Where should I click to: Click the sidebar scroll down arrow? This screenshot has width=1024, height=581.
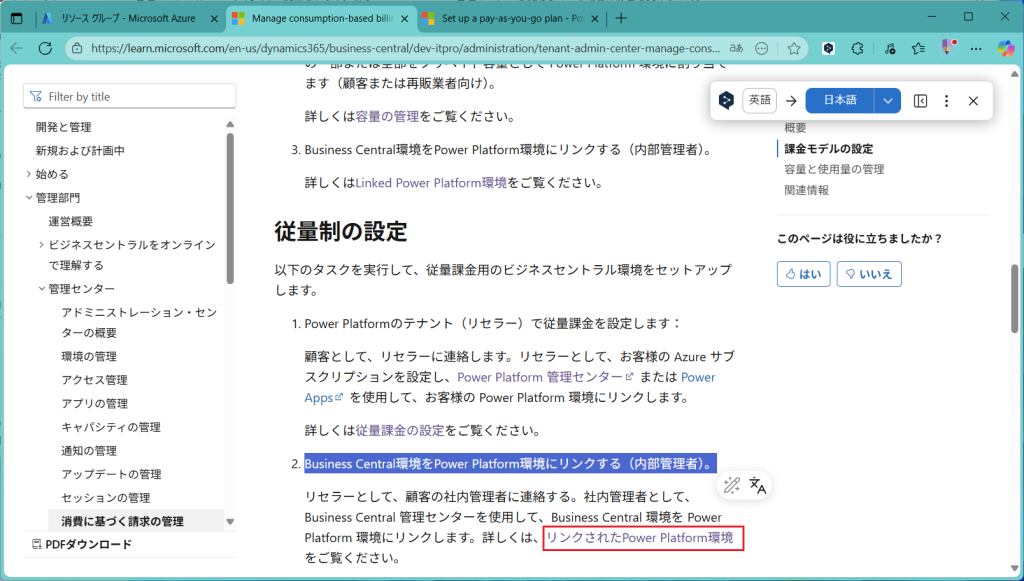(x=230, y=521)
